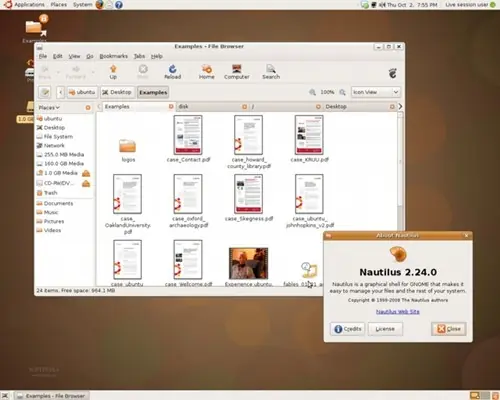Open the Nautilus Web Site link
The width and height of the screenshot is (500, 400).
(x=398, y=312)
